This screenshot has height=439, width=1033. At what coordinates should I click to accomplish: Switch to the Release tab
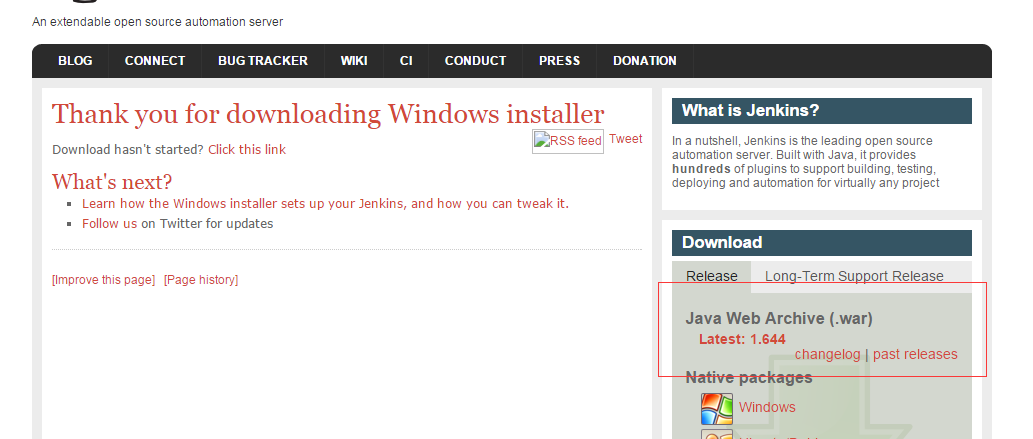(712, 276)
